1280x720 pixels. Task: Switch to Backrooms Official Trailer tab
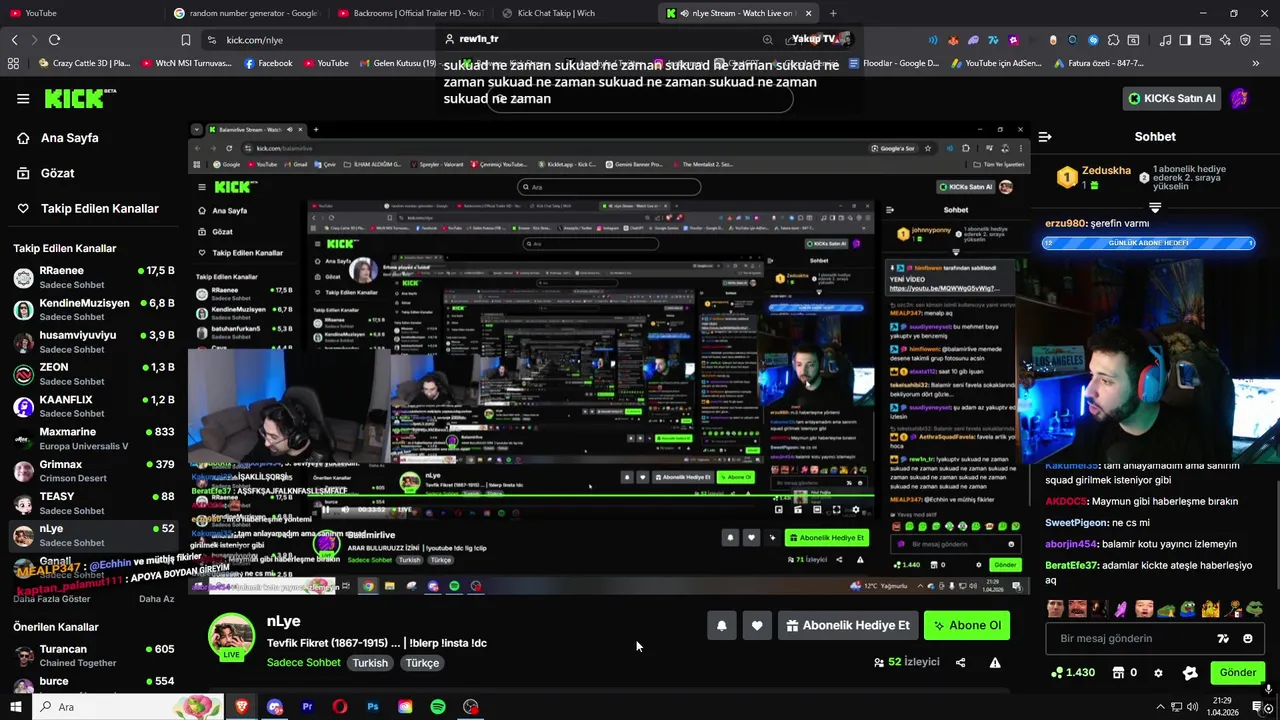(x=411, y=13)
